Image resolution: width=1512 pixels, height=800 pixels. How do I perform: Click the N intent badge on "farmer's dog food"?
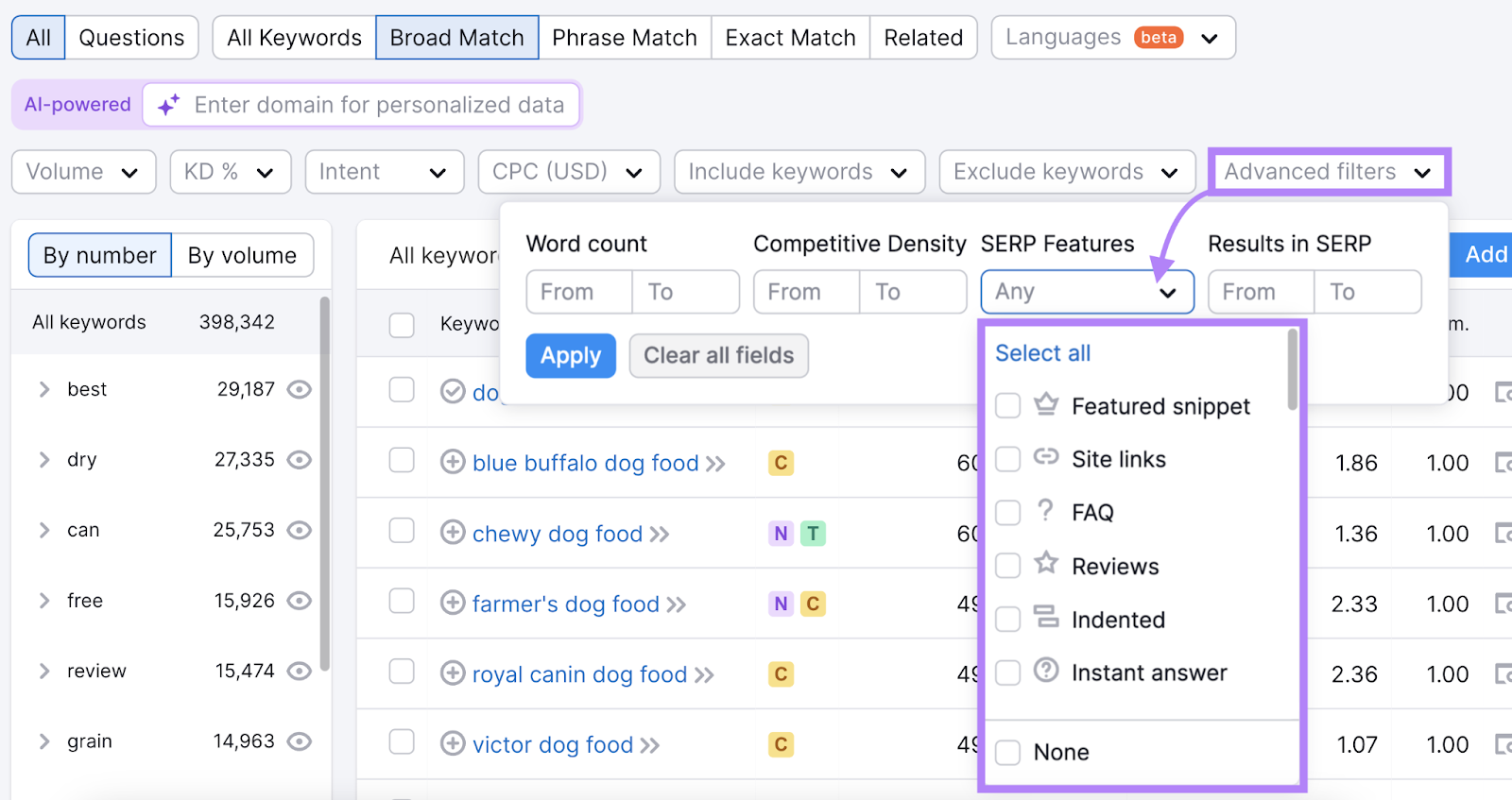pos(780,604)
